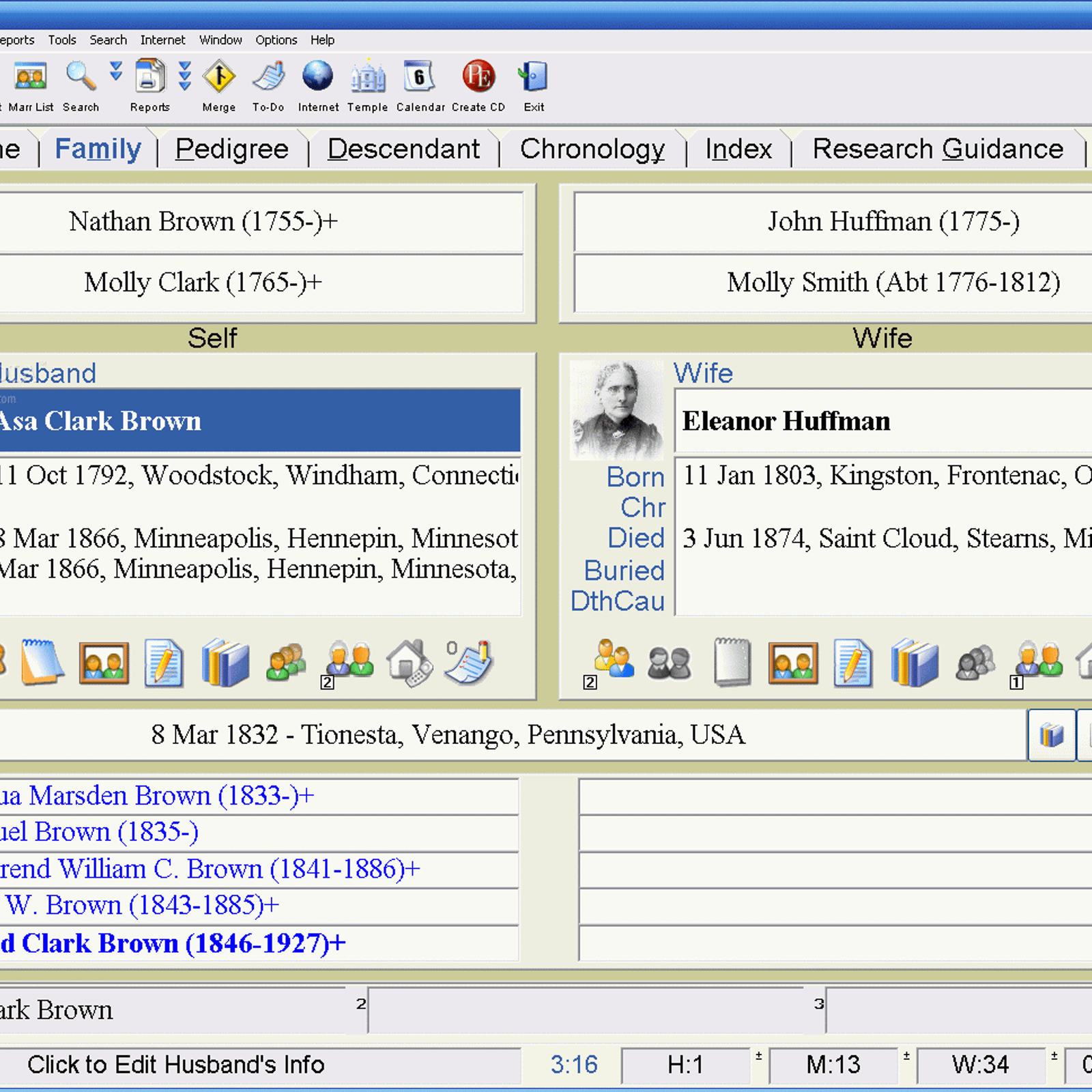1092x1092 pixels.
Task: Click the wife's Died label
Action: pyautogui.click(x=636, y=538)
